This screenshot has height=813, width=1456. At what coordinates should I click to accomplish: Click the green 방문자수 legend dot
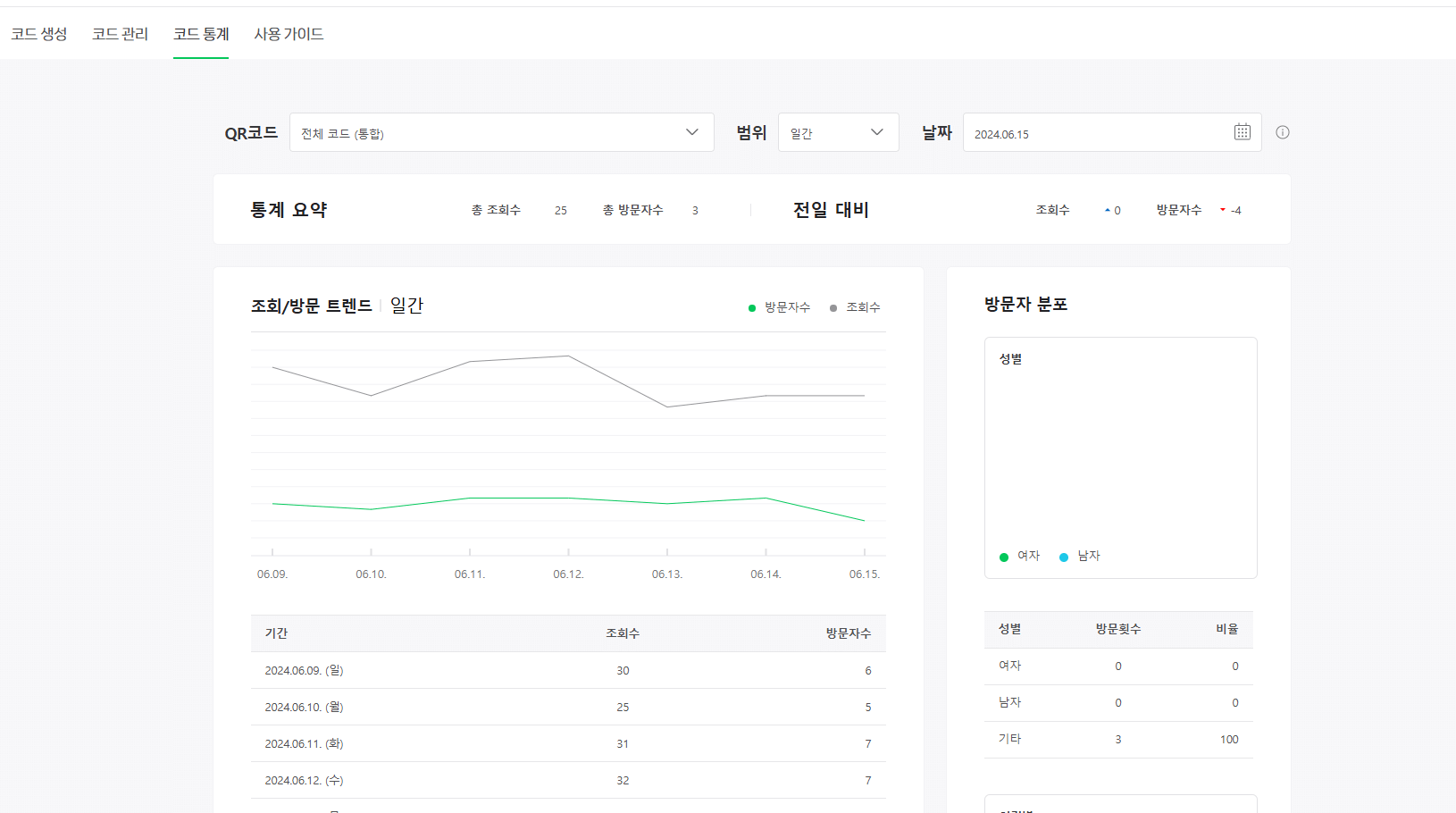pos(750,306)
